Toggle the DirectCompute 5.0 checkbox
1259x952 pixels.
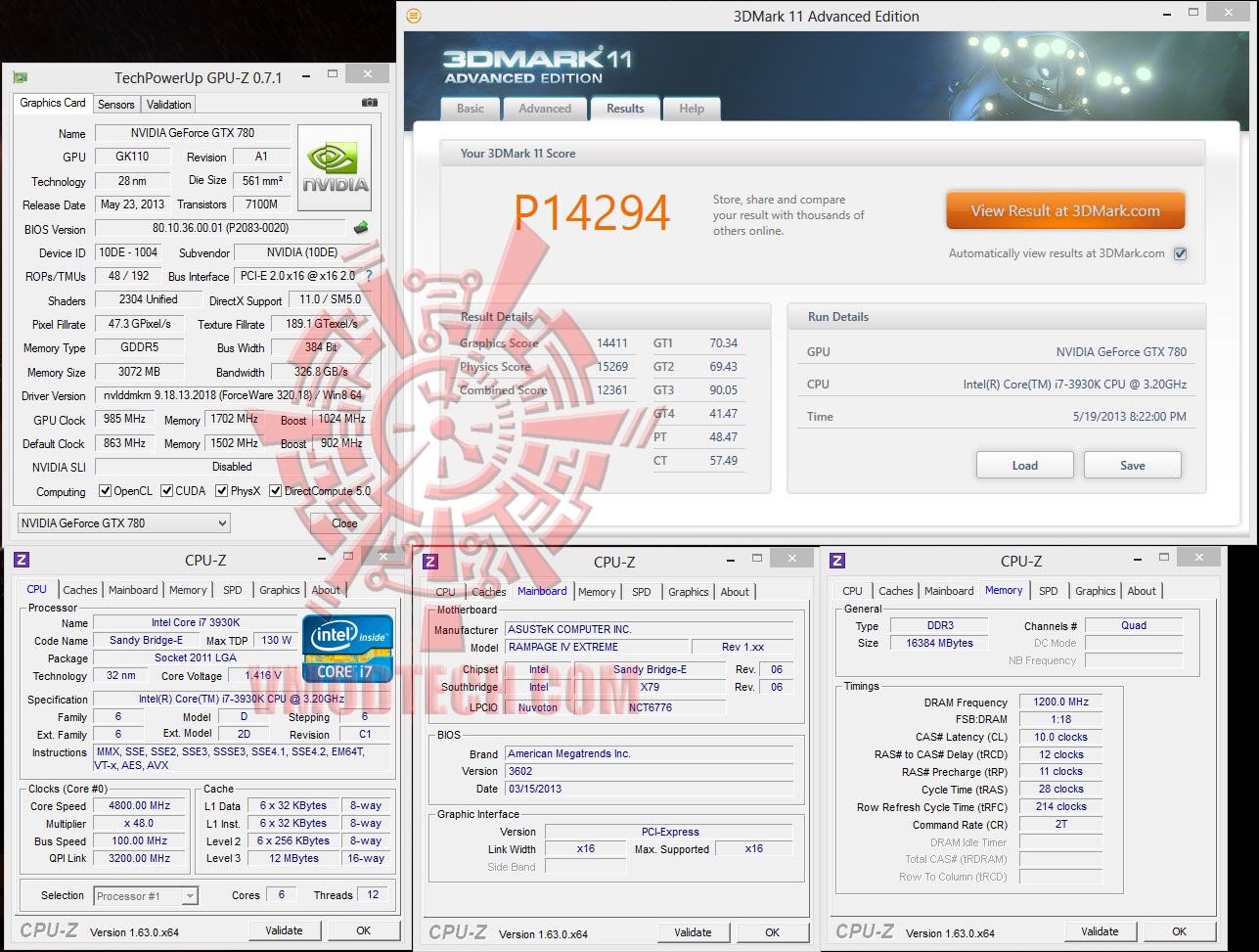pyautogui.click(x=276, y=491)
